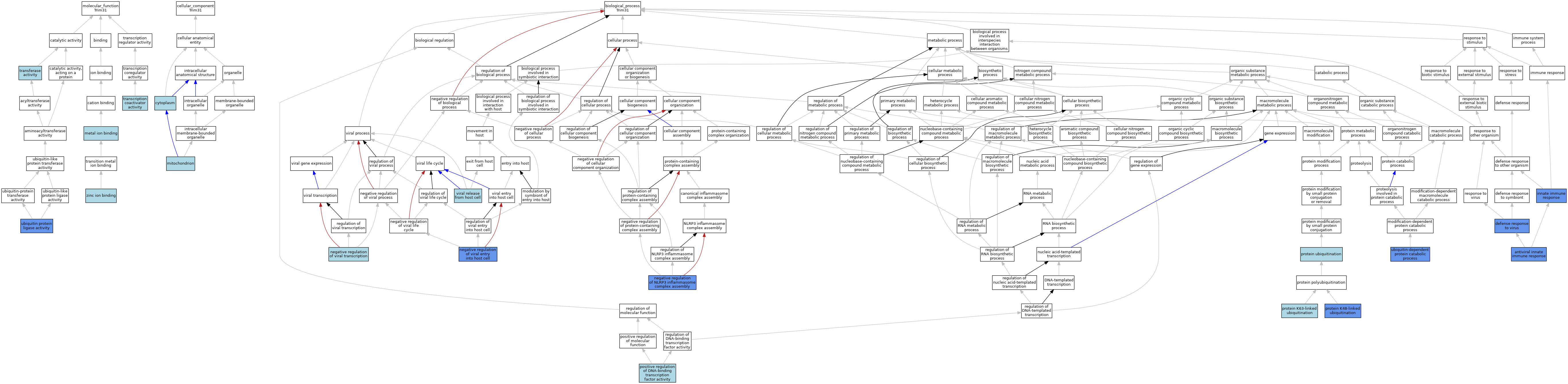Viewport: 1568px width, 384px height.
Task: Click 'negative regulation of viral entry into host cell'
Action: tap(478, 254)
